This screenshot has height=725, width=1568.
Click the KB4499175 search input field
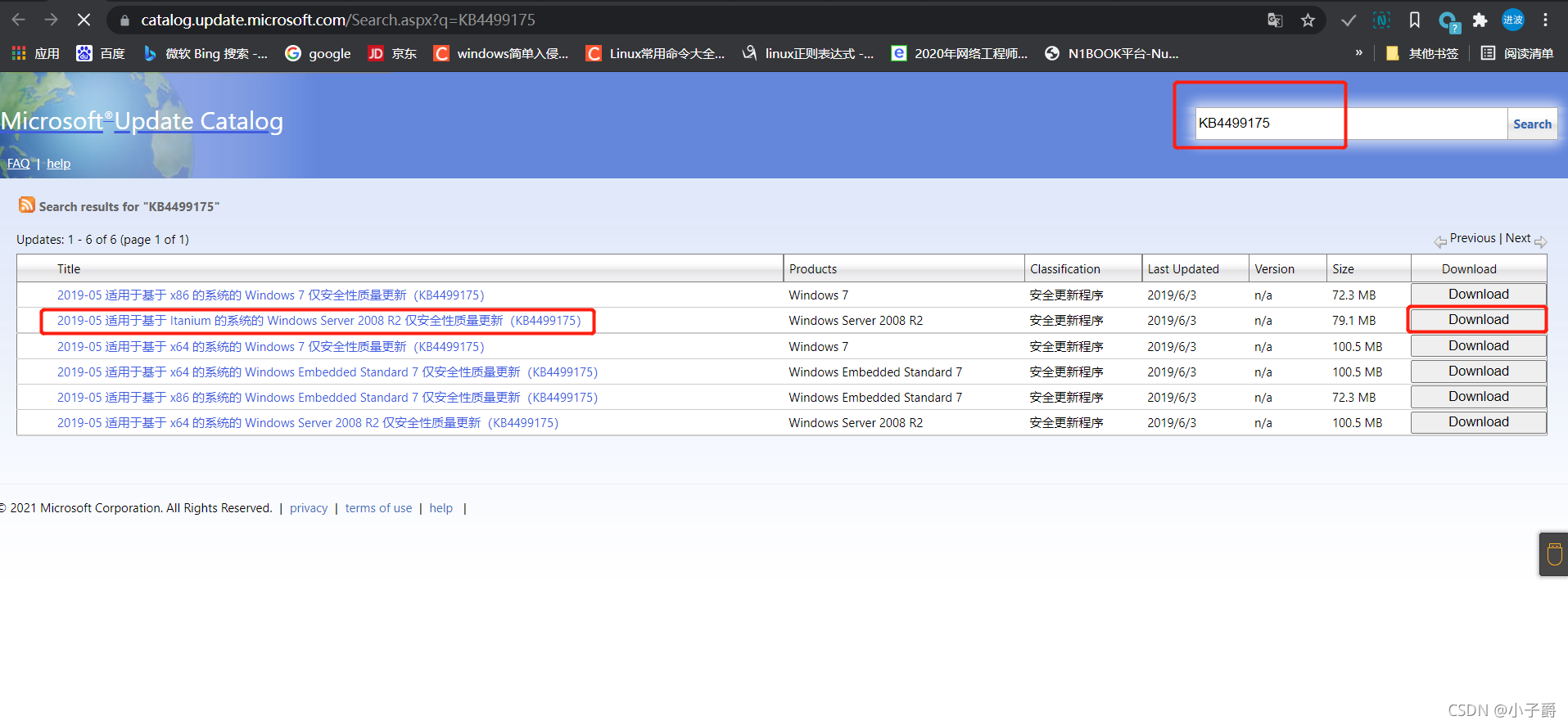click(1351, 124)
